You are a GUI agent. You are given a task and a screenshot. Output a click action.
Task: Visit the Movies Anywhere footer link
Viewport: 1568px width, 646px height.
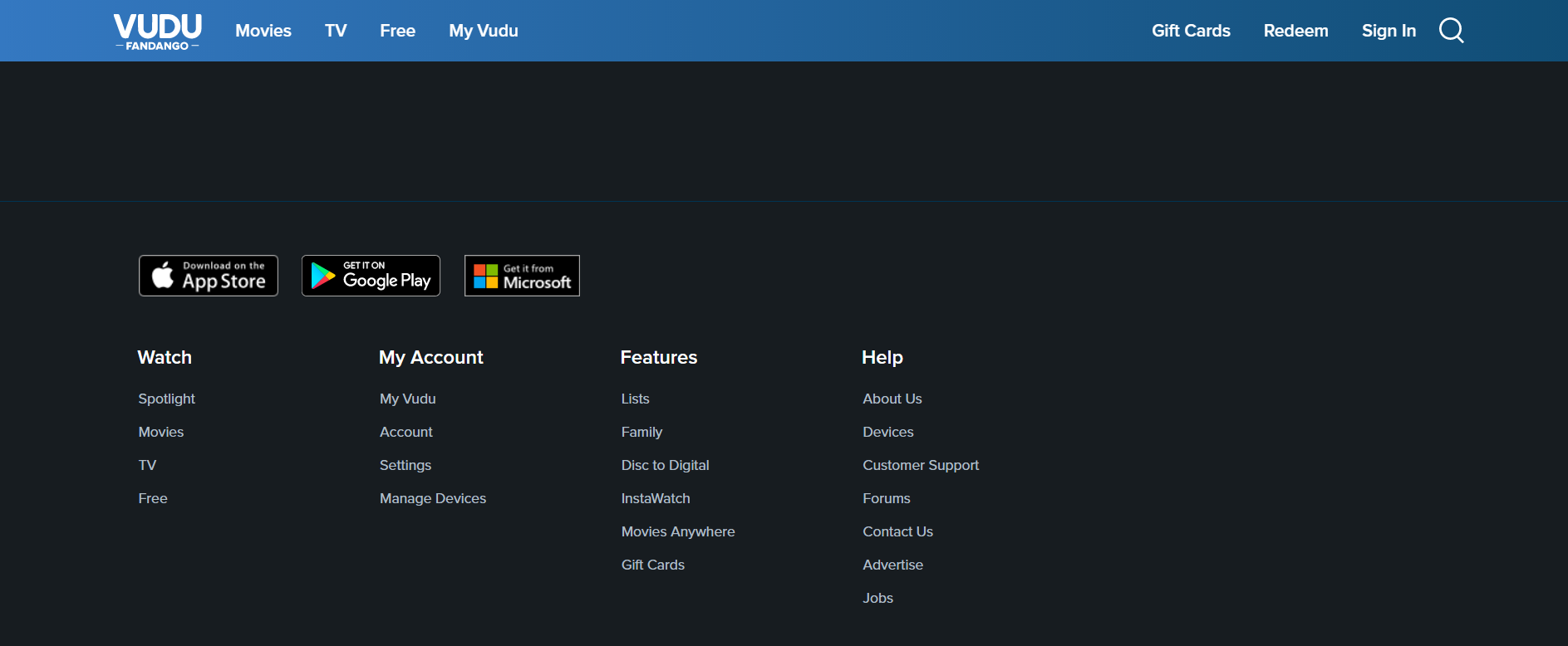(x=678, y=531)
